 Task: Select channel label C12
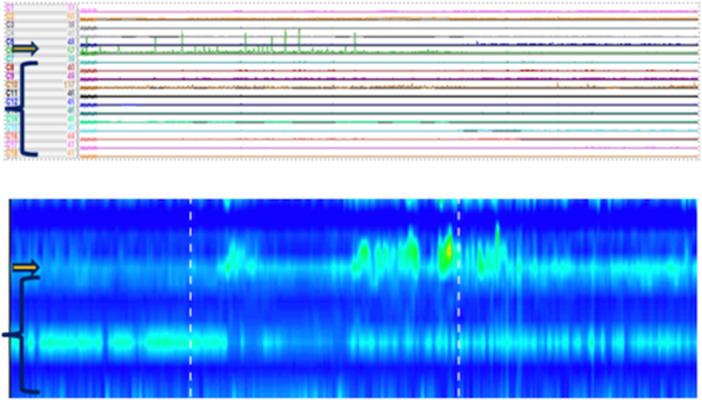pyautogui.click(x=9, y=102)
